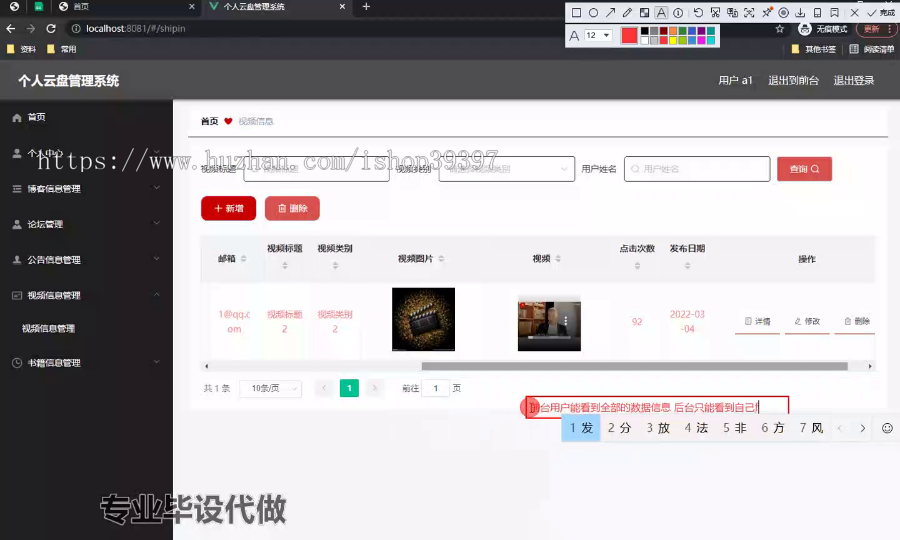Click 退出登录 to log out
900x540 pixels.
(854, 80)
